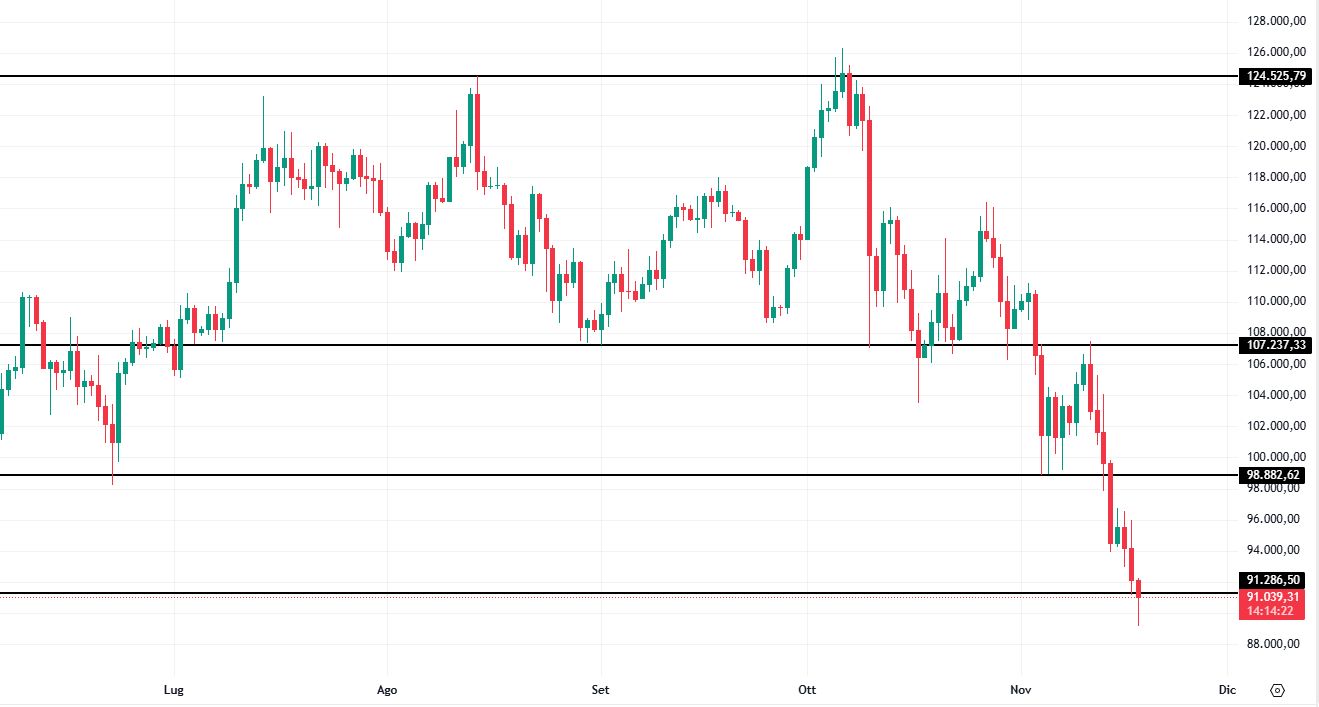Click the Dic month on time axis
This screenshot has width=1319, height=707.
[1227, 690]
